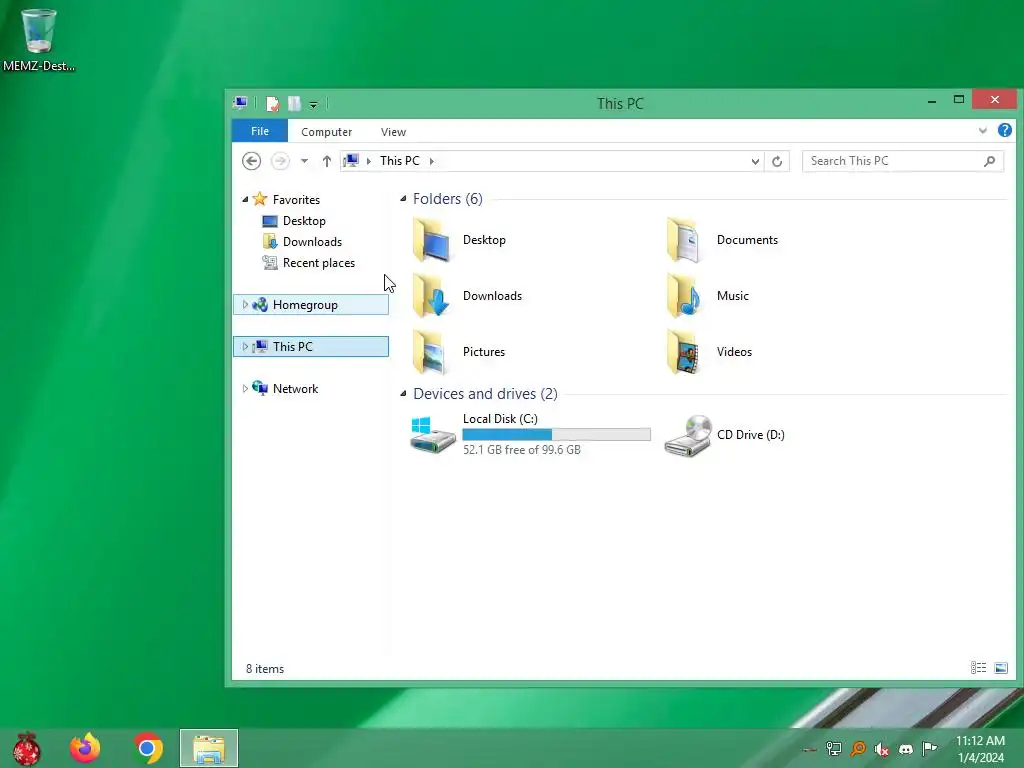Image resolution: width=1024 pixels, height=768 pixels.
Task: Open the File ribbon tab
Action: pos(260,131)
